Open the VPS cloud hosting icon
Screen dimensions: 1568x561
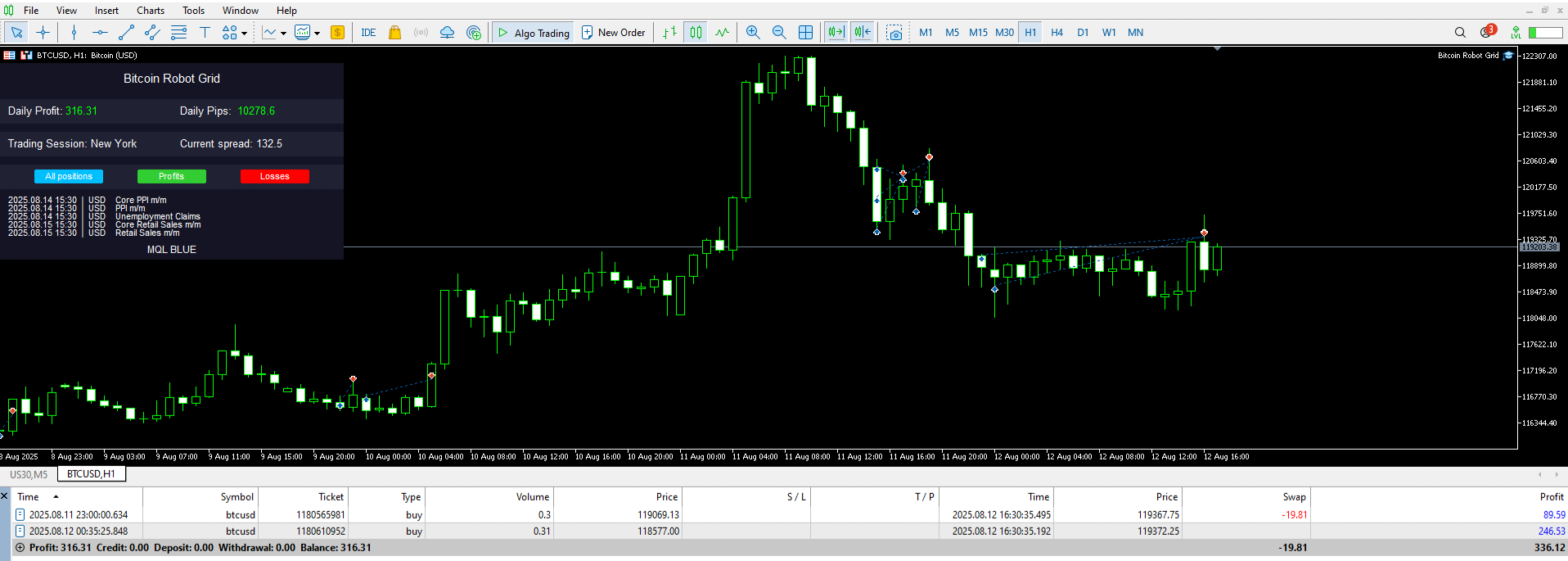tap(447, 33)
